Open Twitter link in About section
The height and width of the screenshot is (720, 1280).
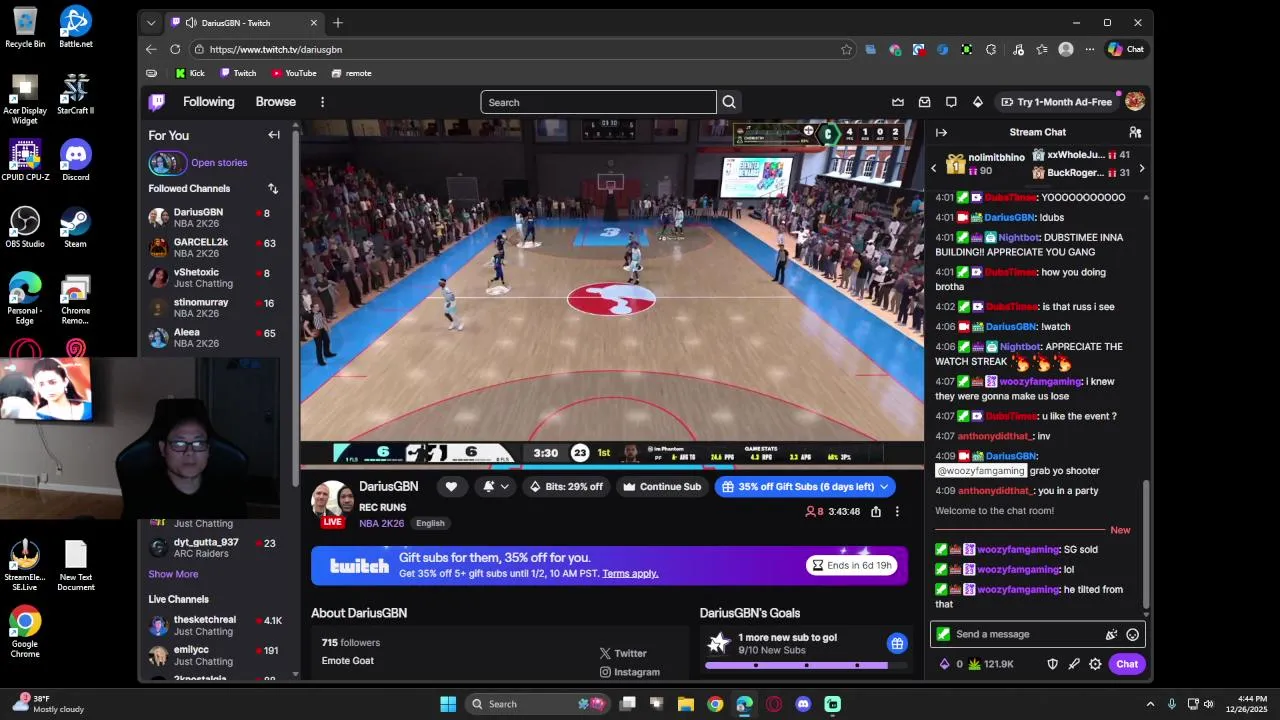click(623, 653)
